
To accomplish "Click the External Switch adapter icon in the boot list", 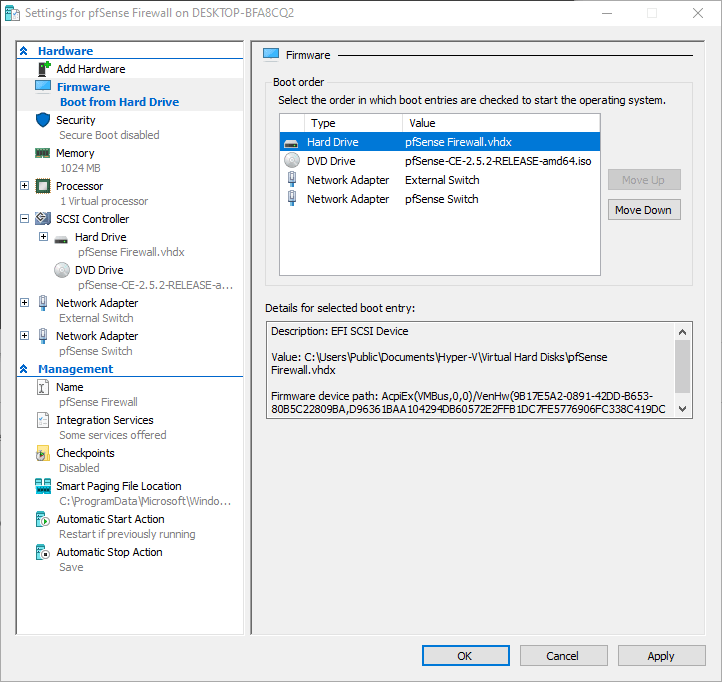I will [292, 179].
